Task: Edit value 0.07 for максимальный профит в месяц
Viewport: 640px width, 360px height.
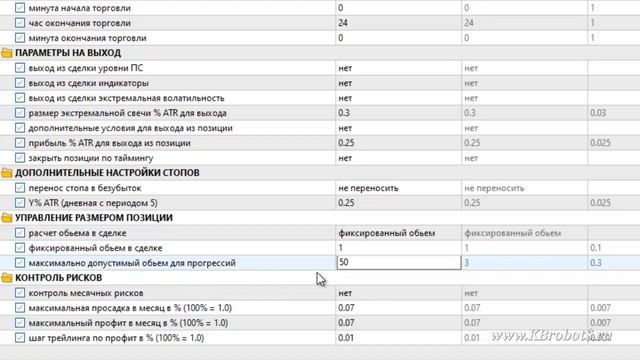Action: pos(398,323)
